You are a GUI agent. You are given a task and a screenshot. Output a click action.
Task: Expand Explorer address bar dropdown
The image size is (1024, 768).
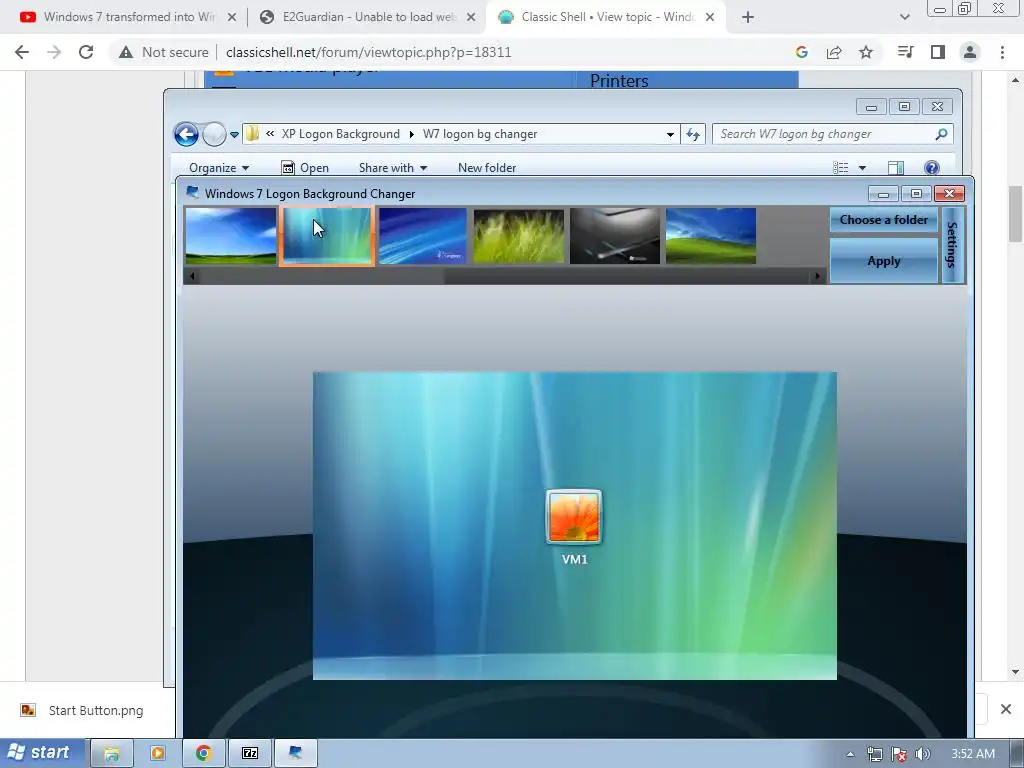pos(670,135)
